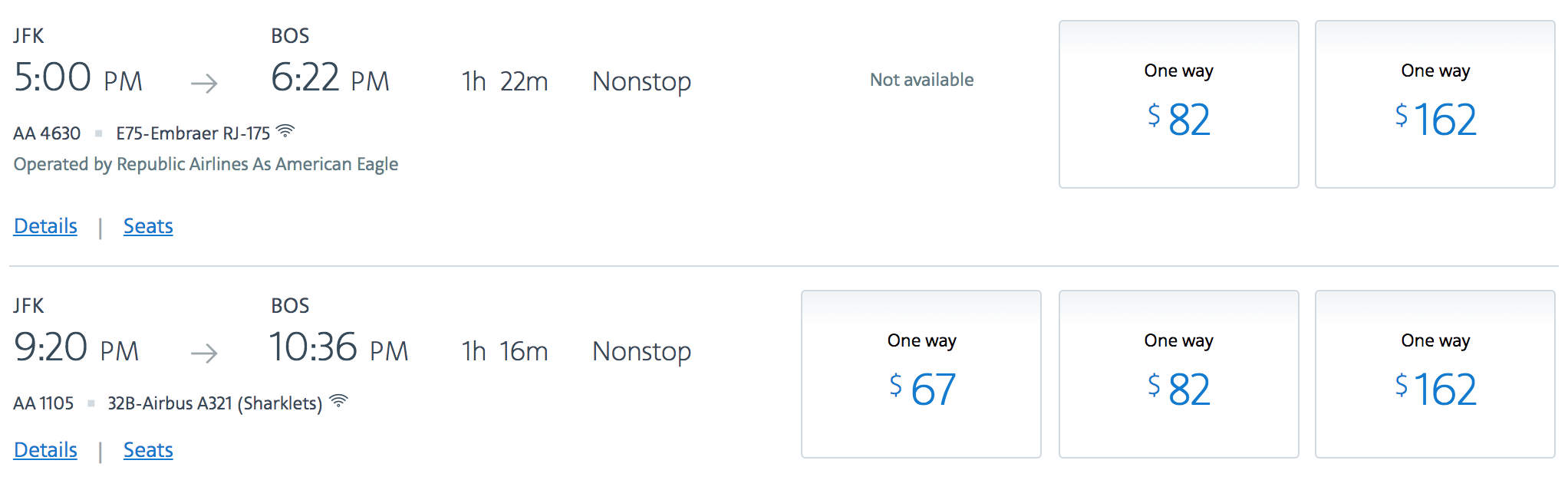Pick the $162 fare for flight AA 1105
The width and height of the screenshot is (1568, 480).
pos(1435,374)
